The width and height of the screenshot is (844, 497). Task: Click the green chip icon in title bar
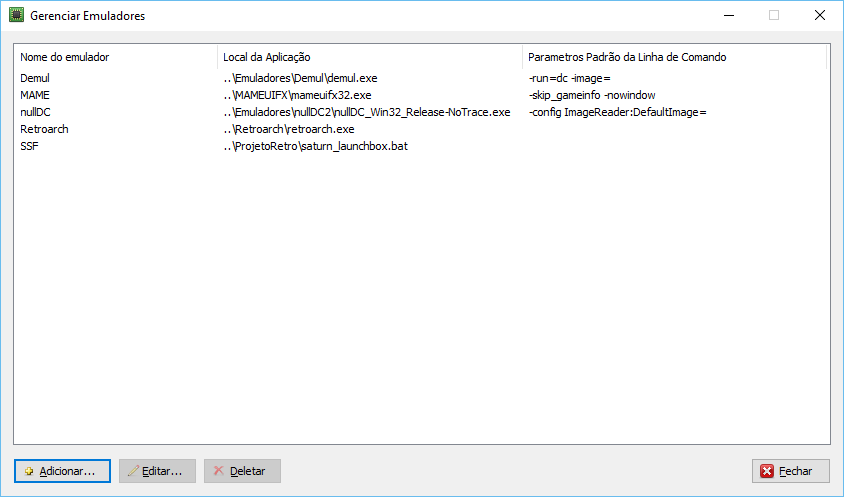click(x=16, y=15)
